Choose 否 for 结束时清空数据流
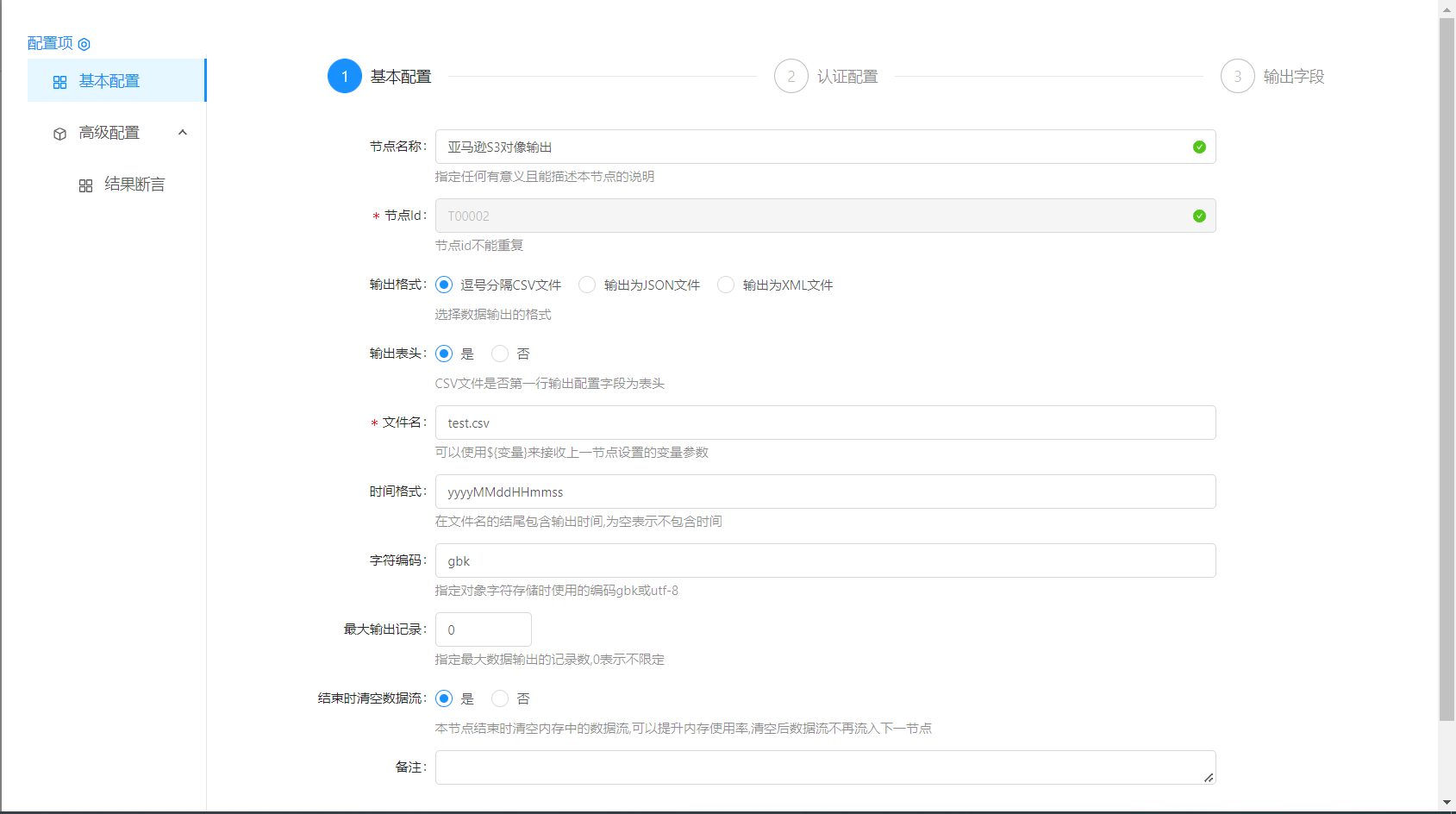The height and width of the screenshot is (814, 1456). (500, 698)
